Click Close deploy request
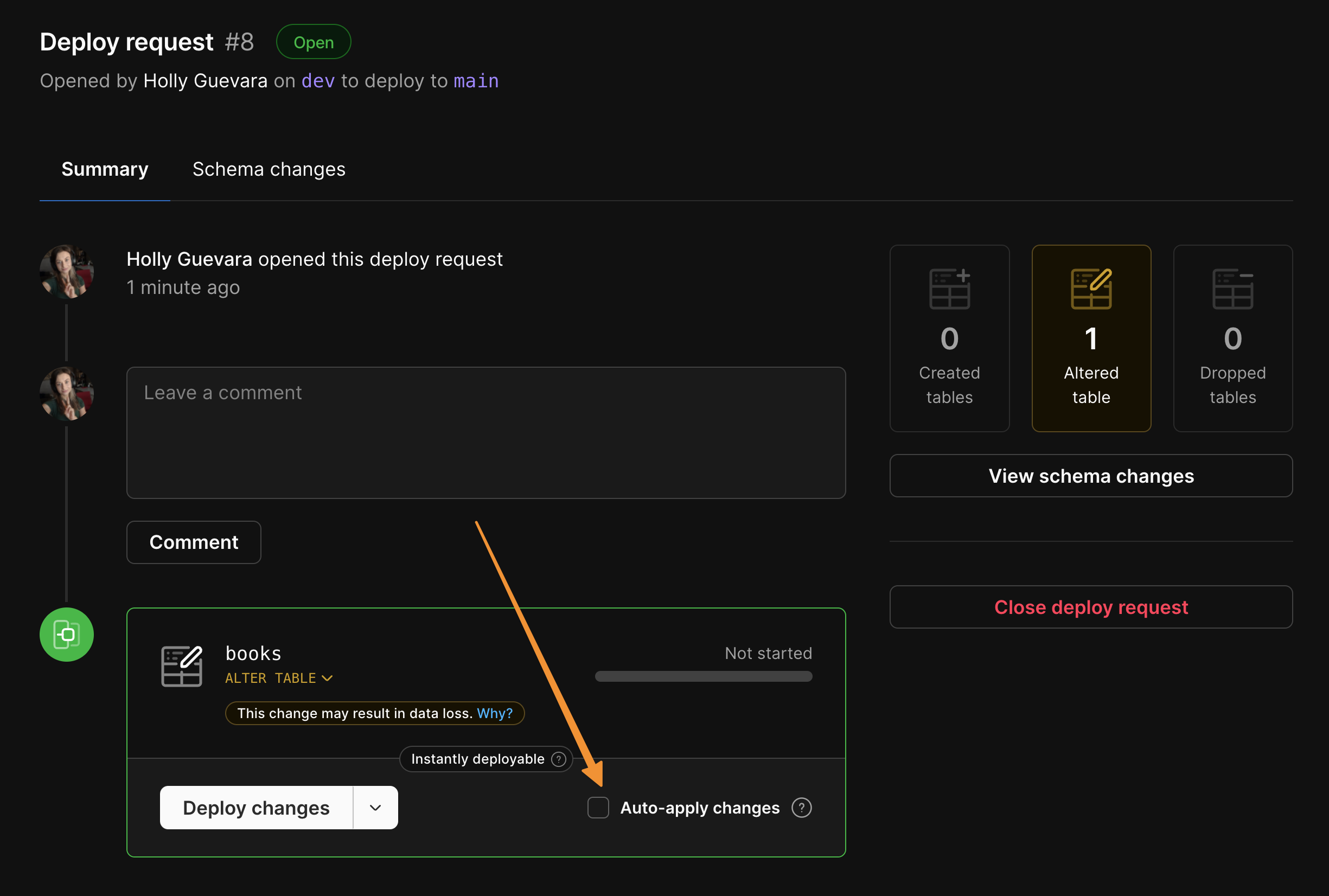Screen dimensions: 1329x896 1090,607
